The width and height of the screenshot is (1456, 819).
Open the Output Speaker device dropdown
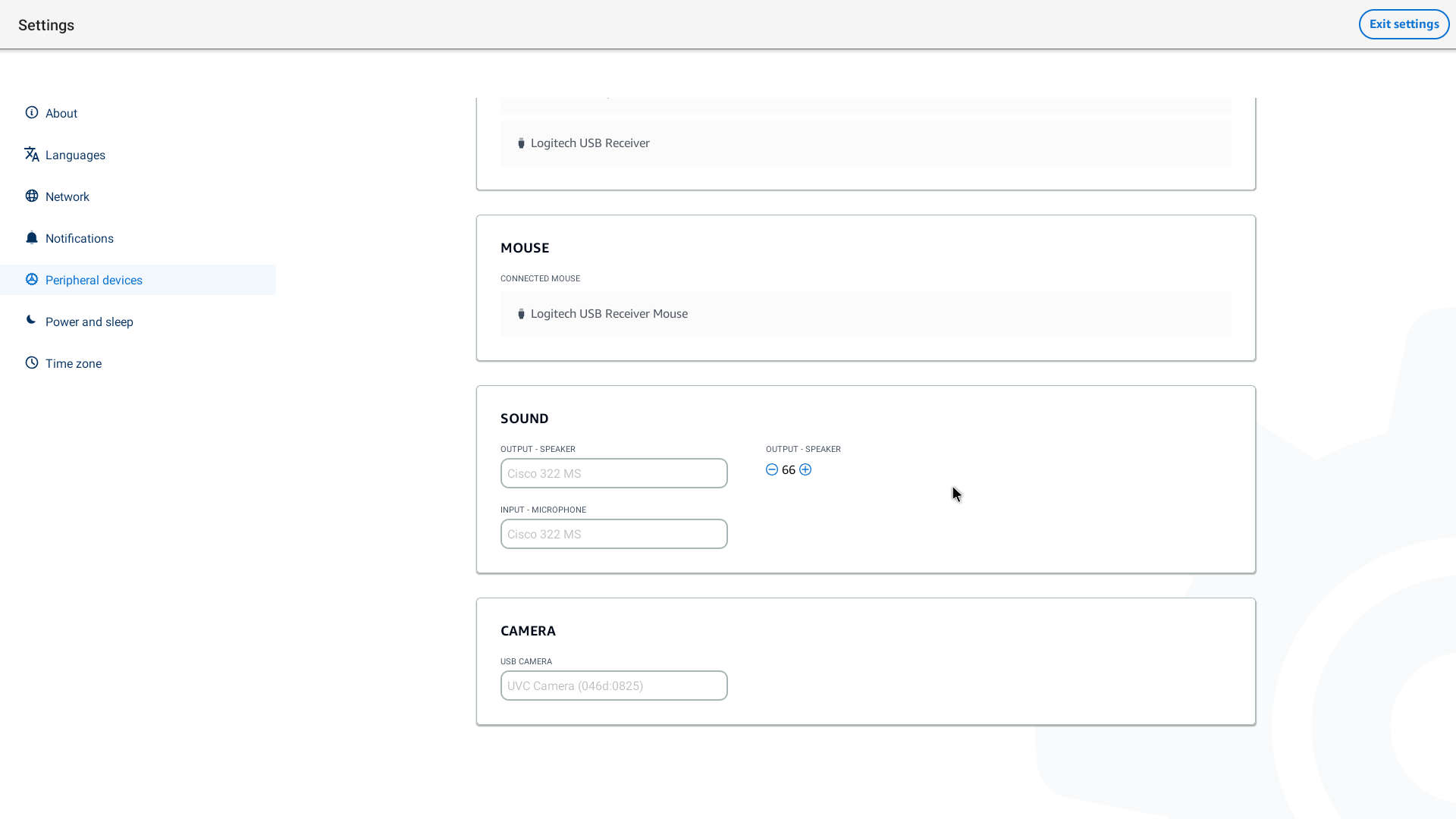tap(613, 473)
